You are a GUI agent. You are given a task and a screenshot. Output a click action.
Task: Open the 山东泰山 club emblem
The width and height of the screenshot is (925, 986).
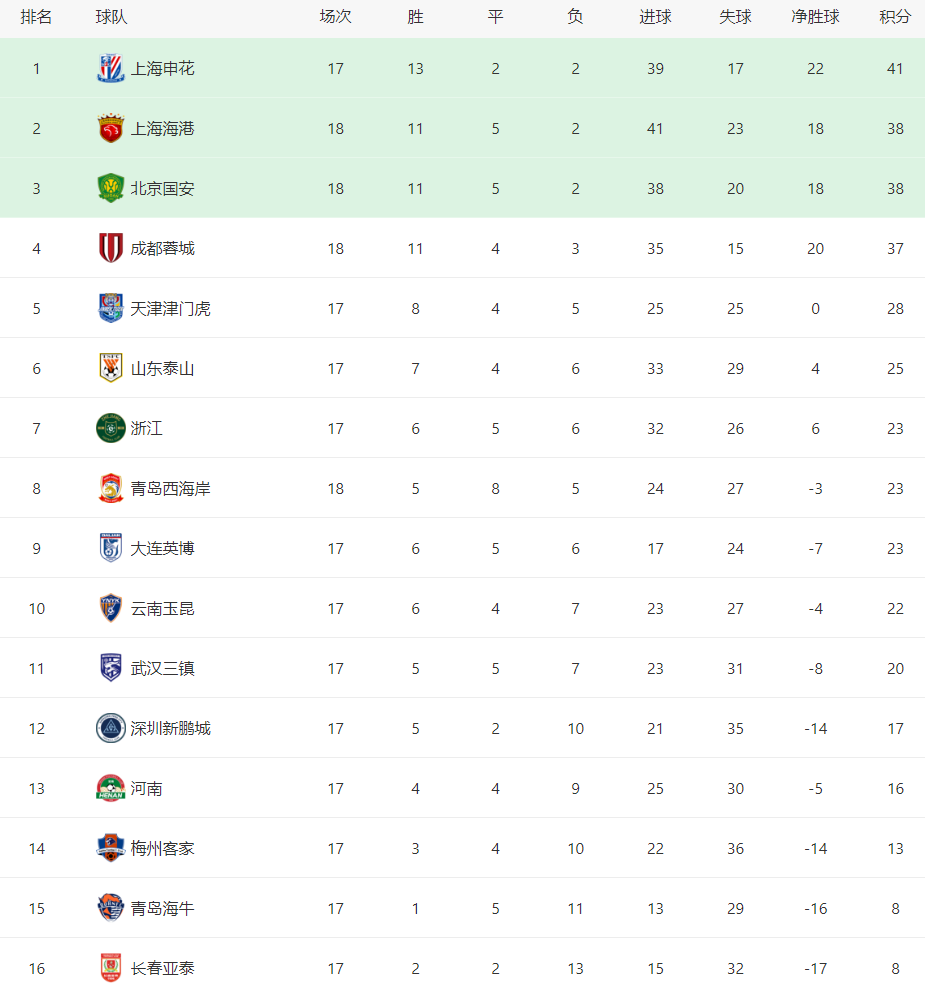(x=111, y=368)
